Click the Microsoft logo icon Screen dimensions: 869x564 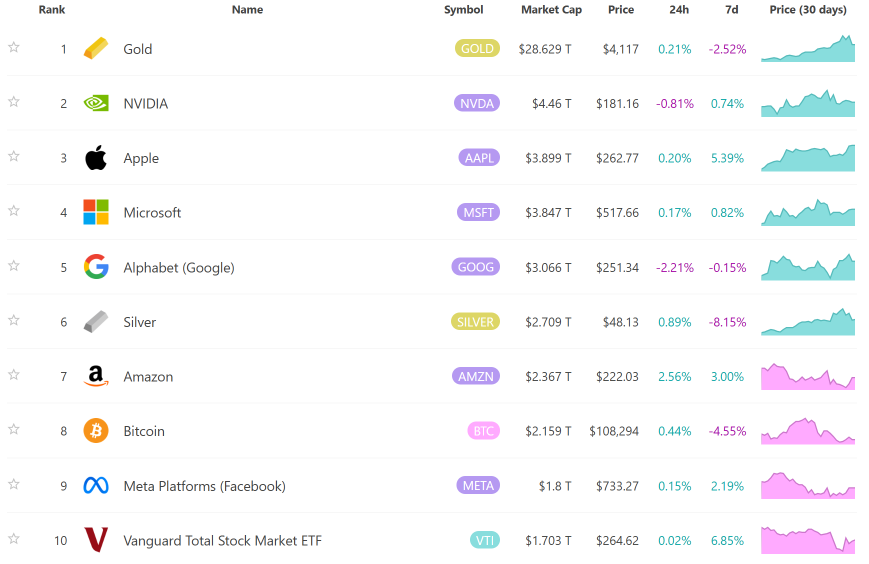[x=96, y=212]
